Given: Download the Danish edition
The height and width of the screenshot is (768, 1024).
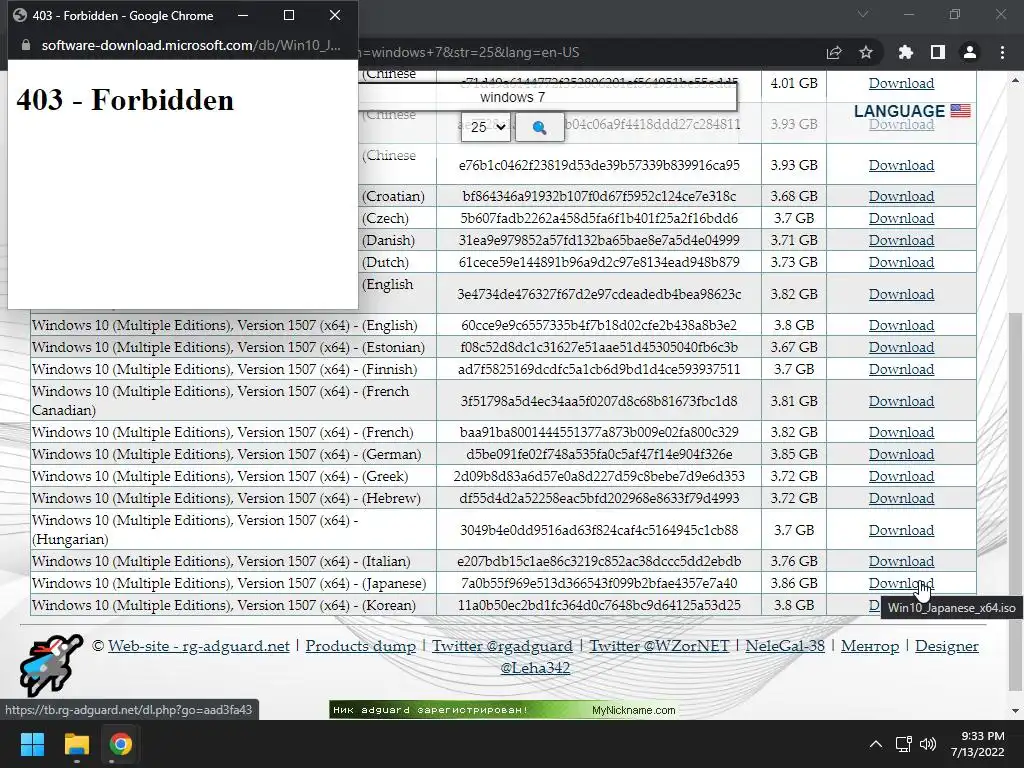Looking at the screenshot, I should coord(901,240).
